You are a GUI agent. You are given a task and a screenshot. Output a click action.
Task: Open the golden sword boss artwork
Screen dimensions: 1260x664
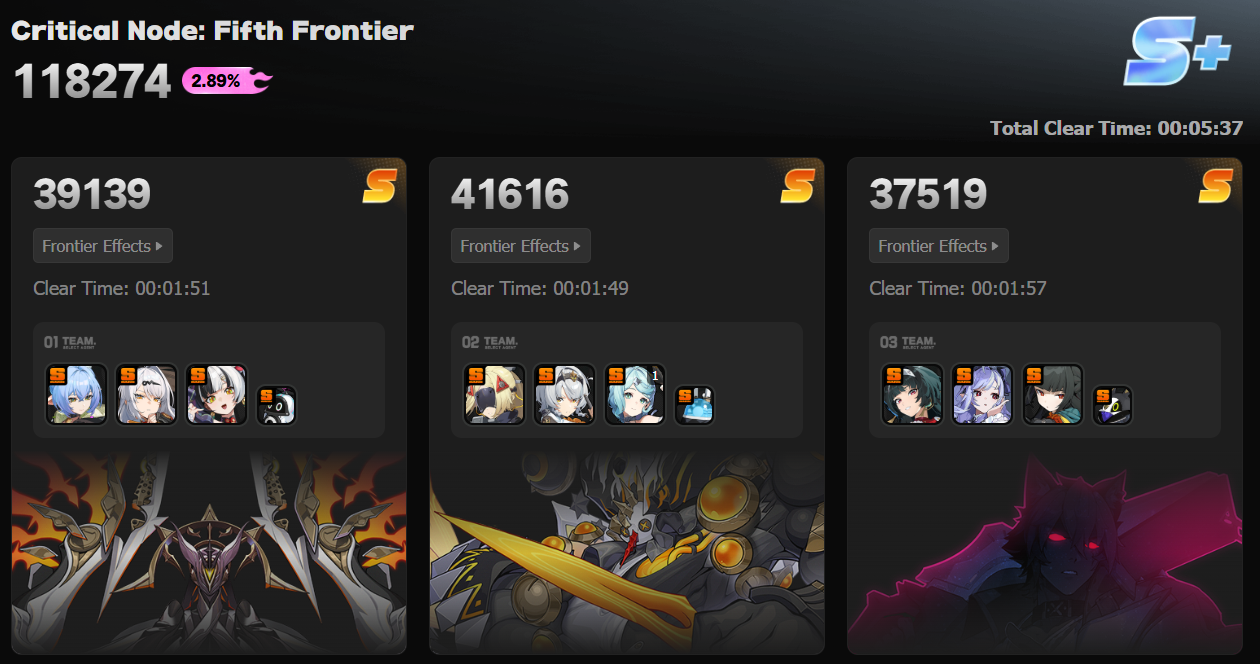(x=627, y=553)
